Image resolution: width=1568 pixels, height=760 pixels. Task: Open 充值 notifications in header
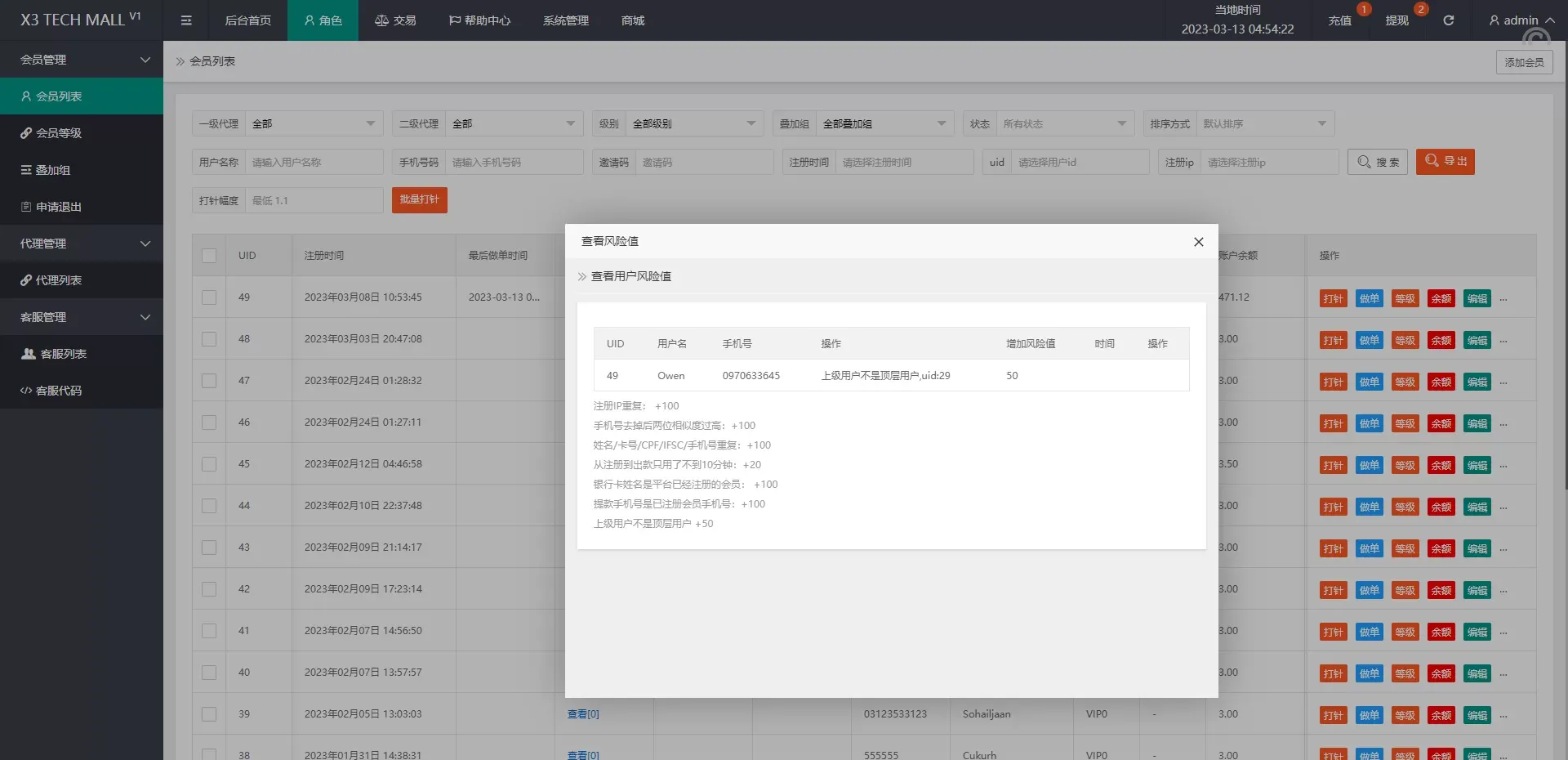pos(1339,20)
